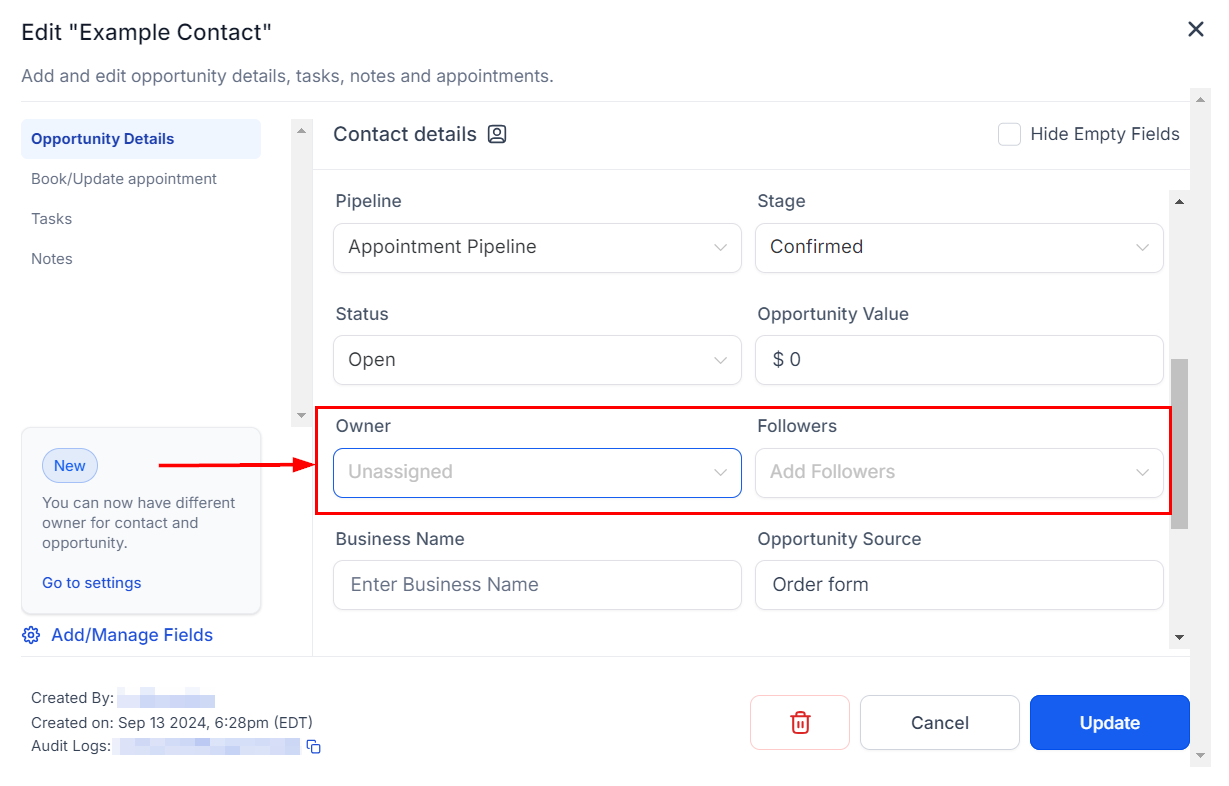Click the red trash delete icon
Screen dimensions: 1229x786
tap(800, 722)
